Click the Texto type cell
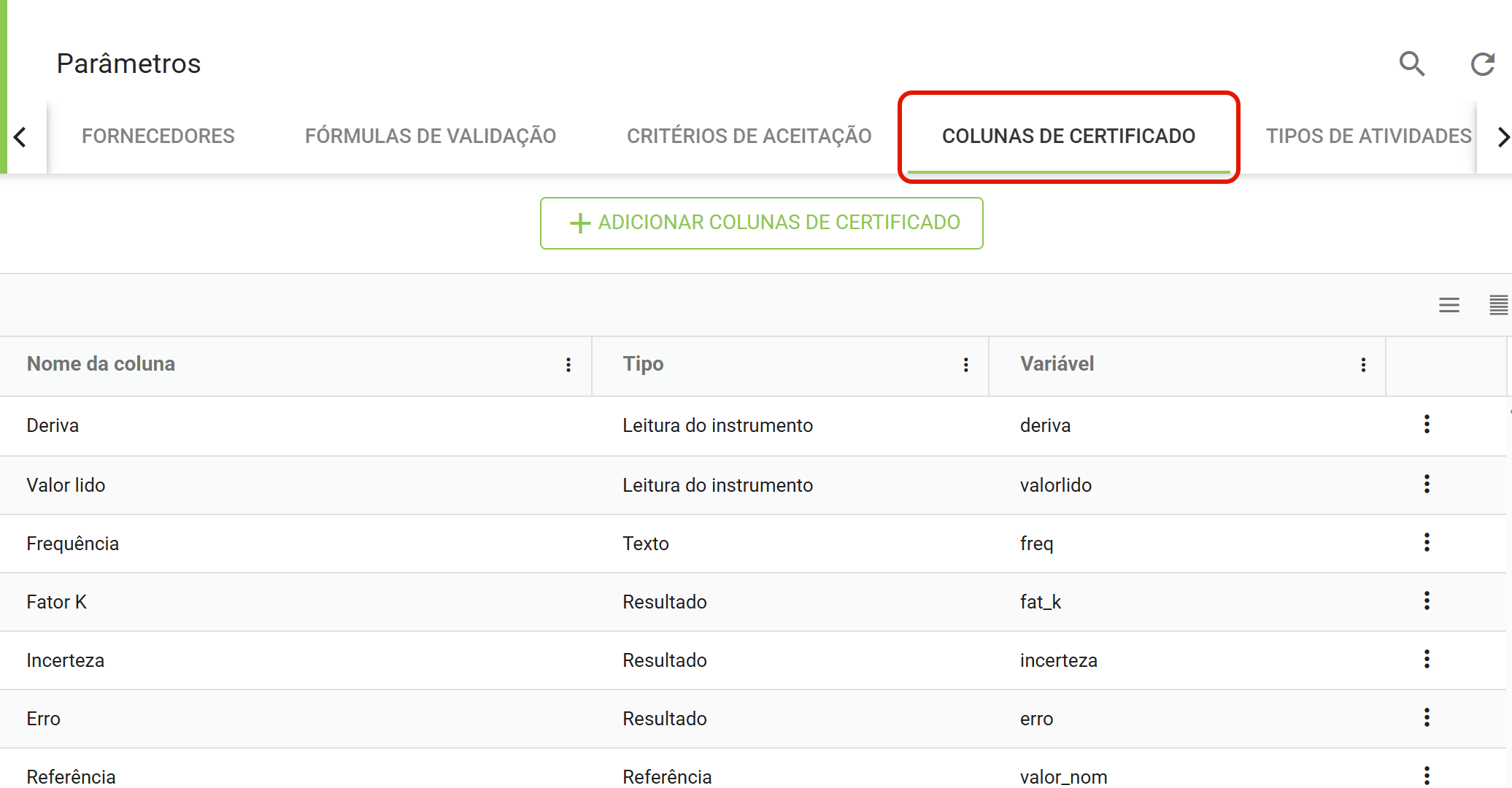Image resolution: width=1512 pixels, height=788 pixels. [x=645, y=544]
